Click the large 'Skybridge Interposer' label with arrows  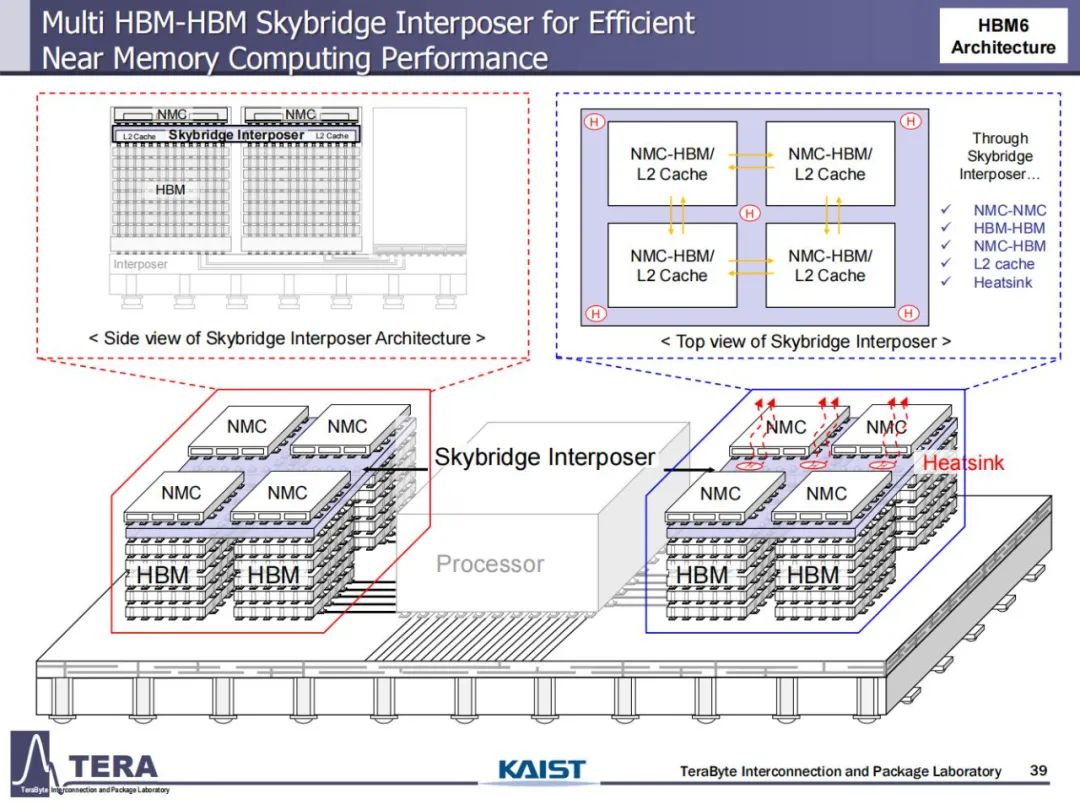[x=545, y=457]
